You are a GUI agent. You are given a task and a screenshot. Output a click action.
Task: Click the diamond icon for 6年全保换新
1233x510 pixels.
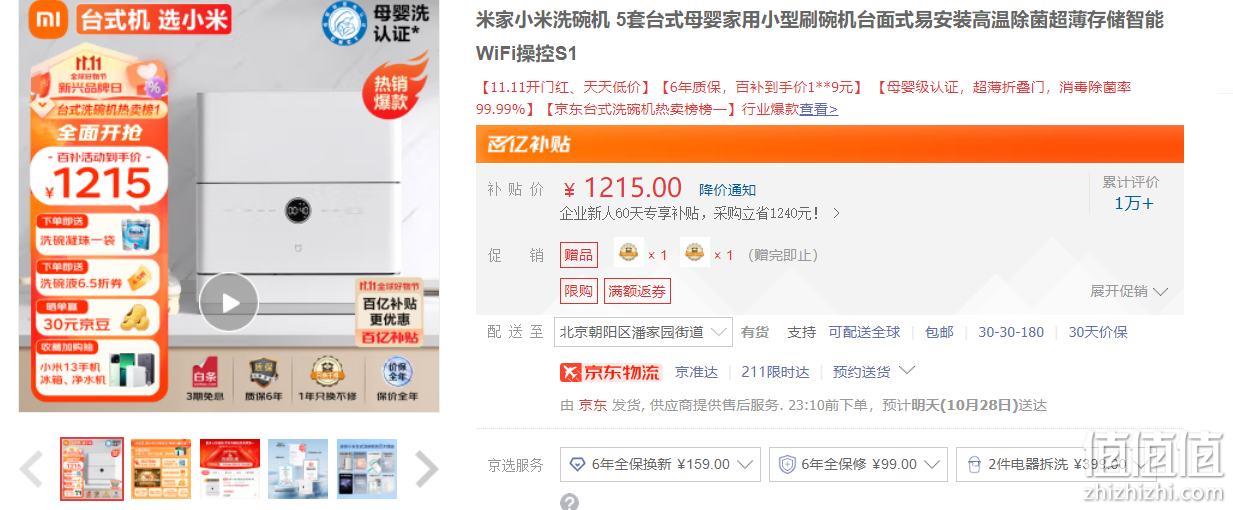tap(577, 464)
